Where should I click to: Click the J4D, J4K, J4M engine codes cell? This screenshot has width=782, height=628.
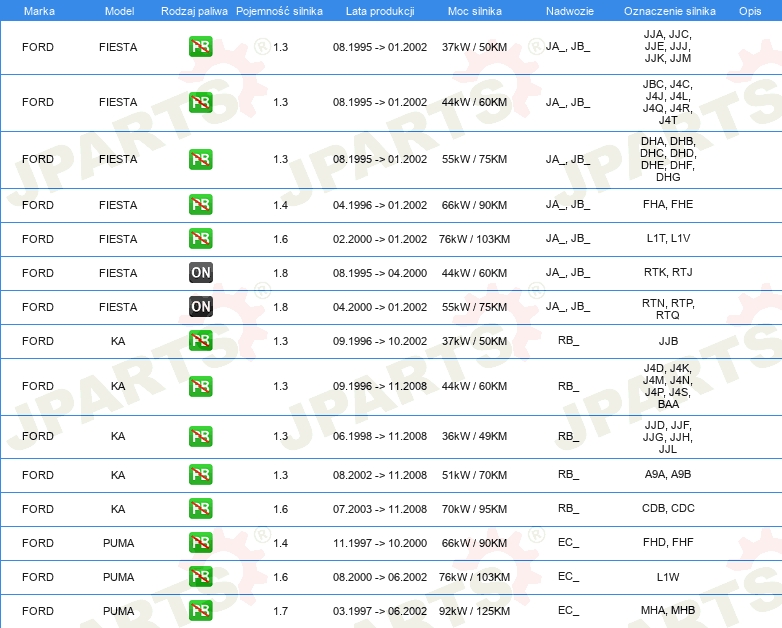coord(668,386)
